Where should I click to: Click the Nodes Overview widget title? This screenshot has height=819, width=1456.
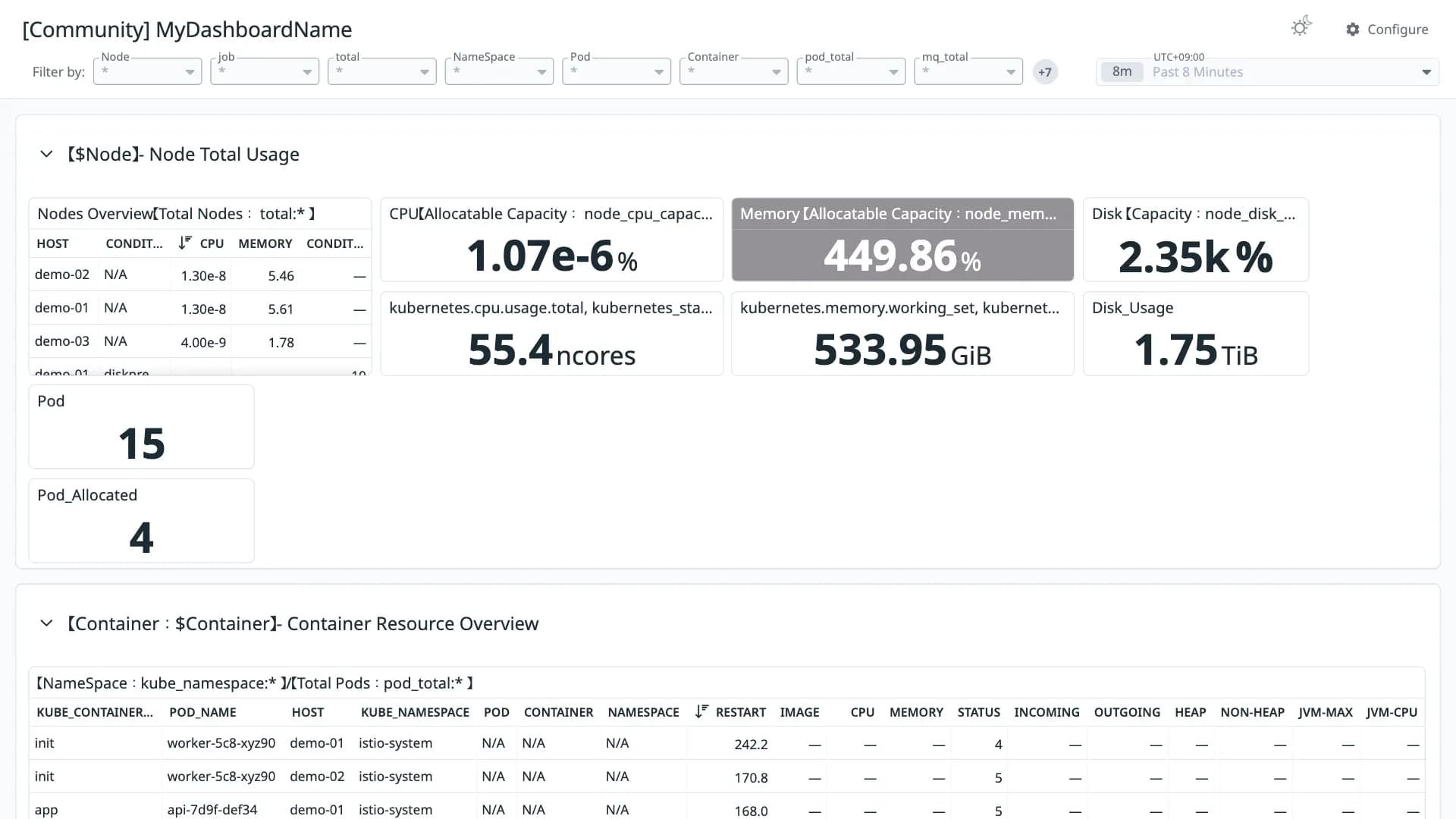177,214
